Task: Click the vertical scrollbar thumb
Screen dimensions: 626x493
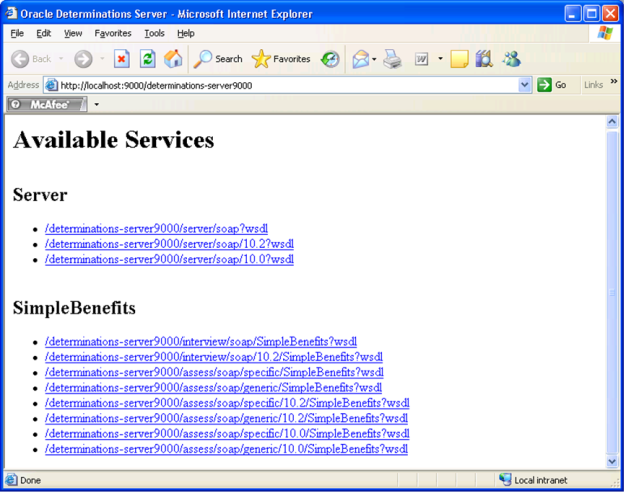Action: [612, 292]
